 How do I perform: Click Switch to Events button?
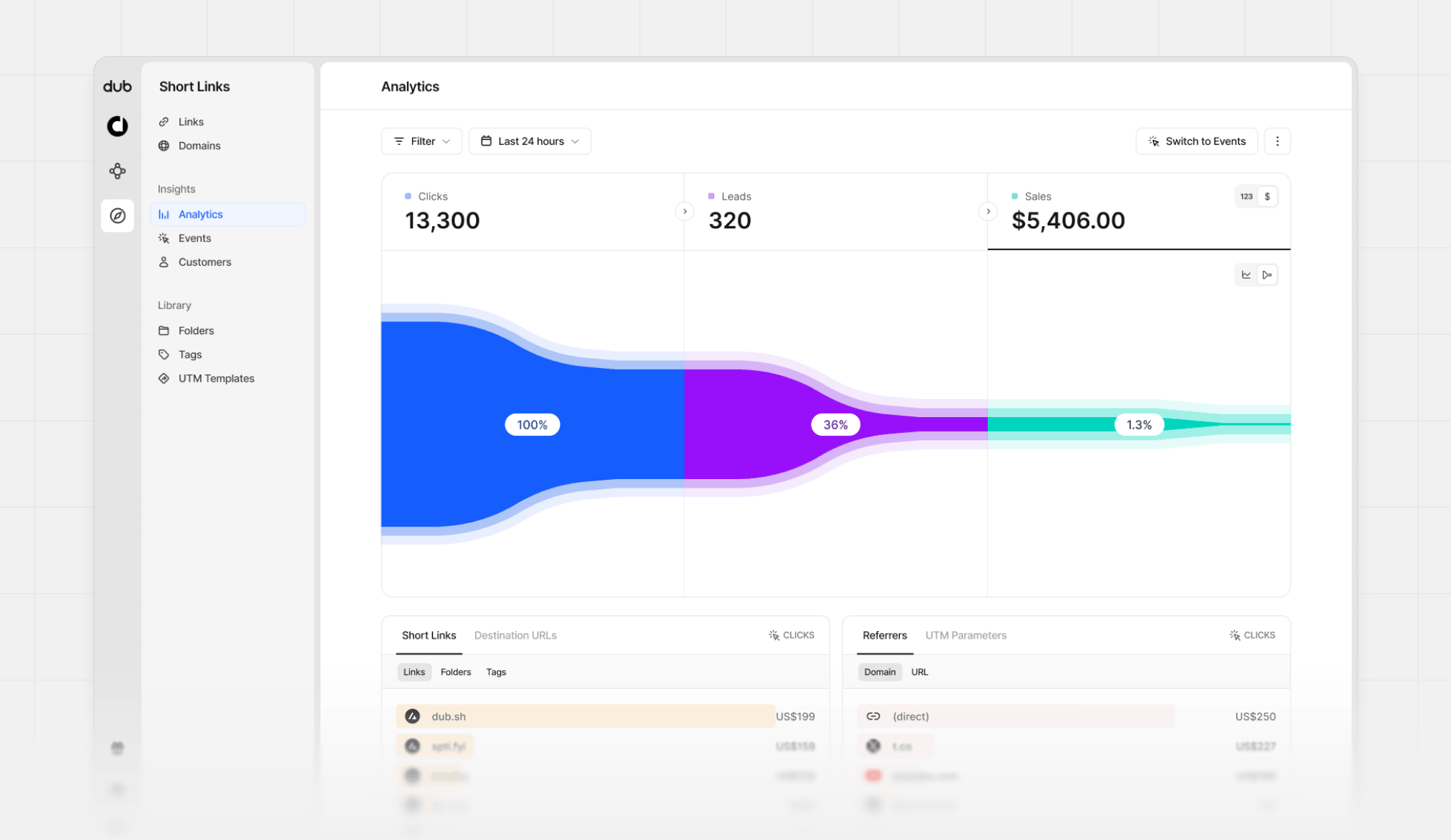(1197, 141)
